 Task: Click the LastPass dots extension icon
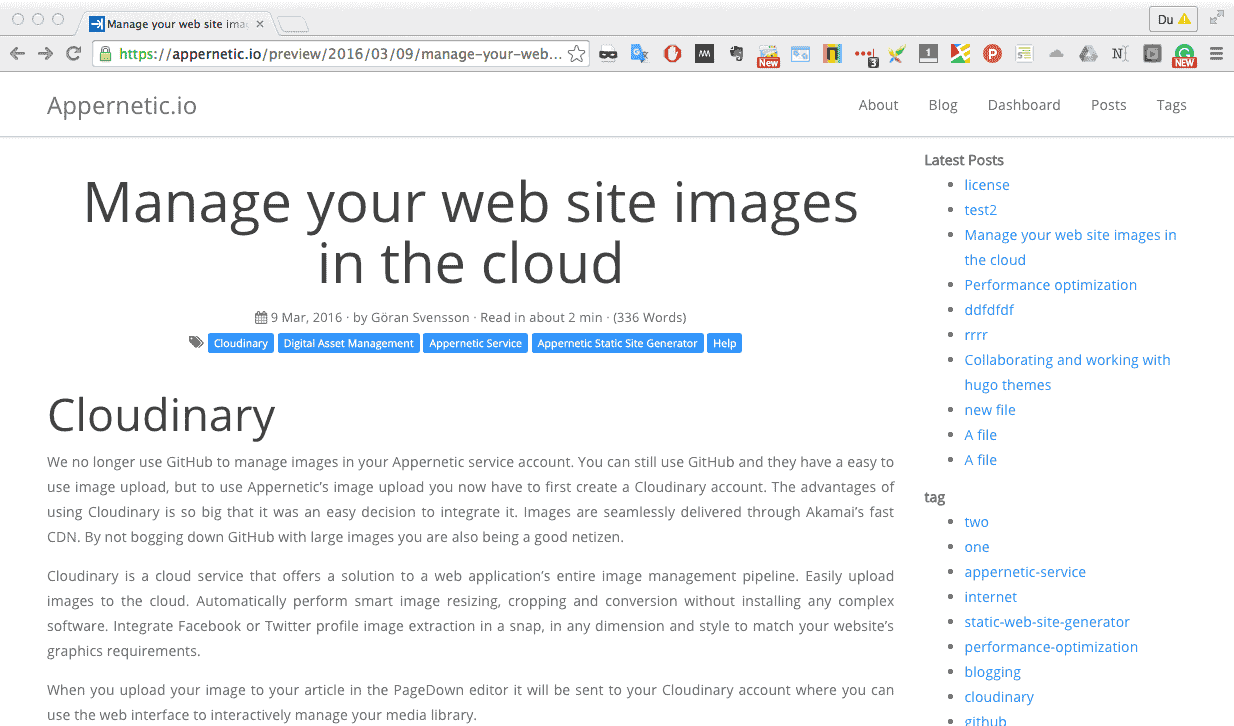tap(866, 56)
